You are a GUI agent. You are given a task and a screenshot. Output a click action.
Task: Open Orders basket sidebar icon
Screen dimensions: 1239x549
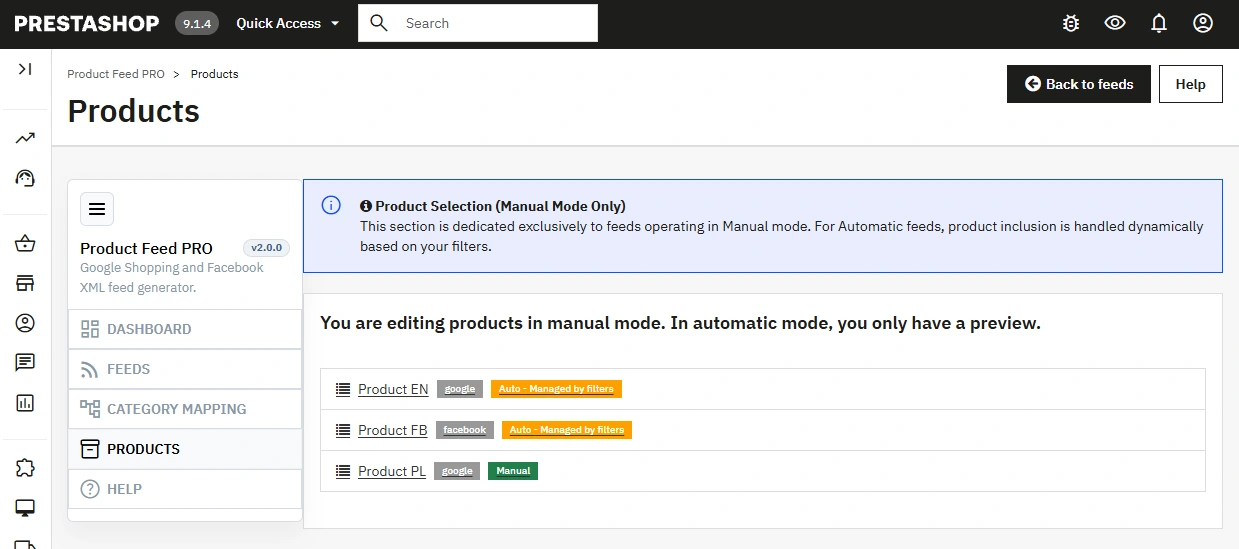click(25, 244)
